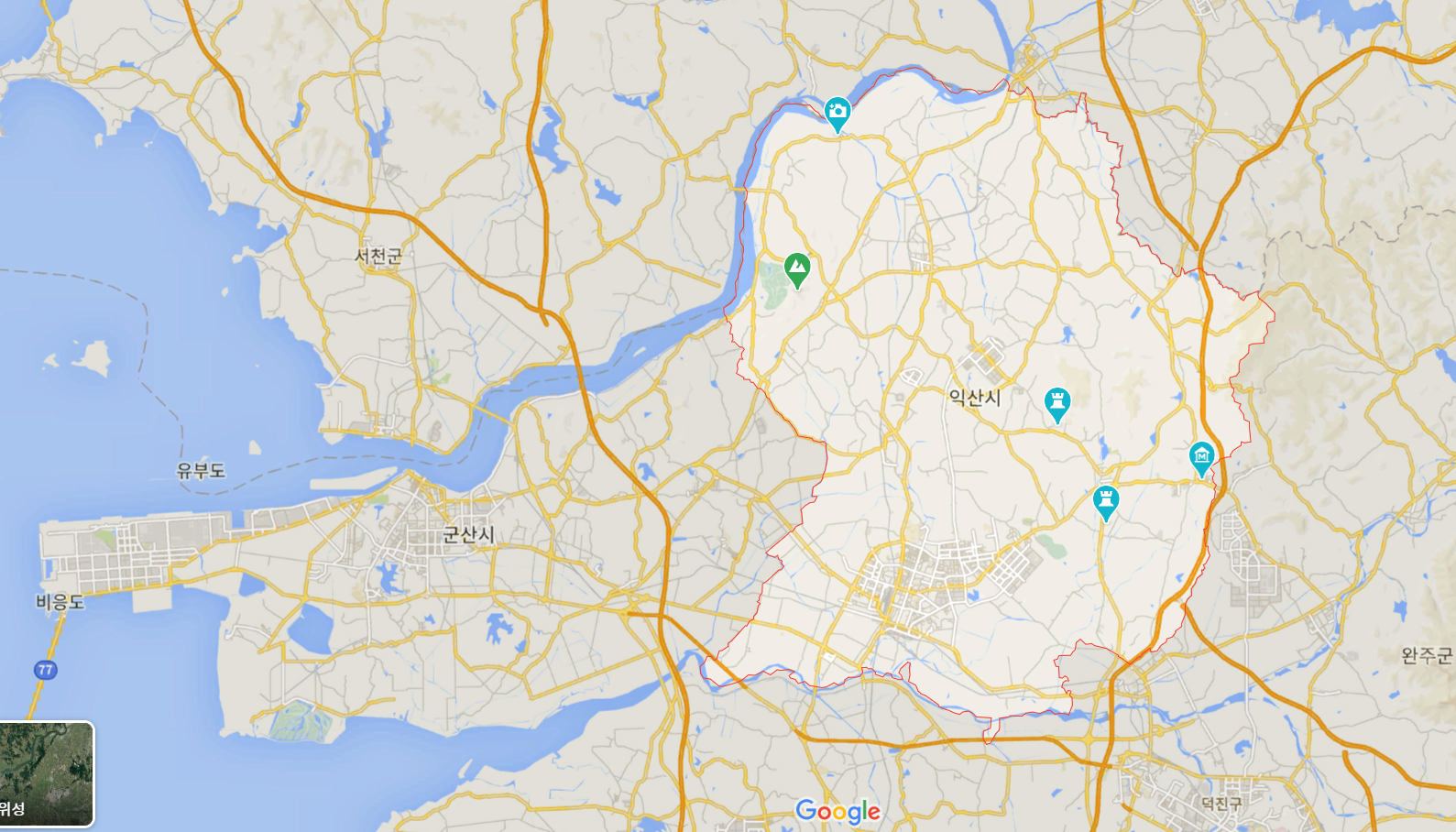The image size is (1456, 832).
Task: Click the 군산시 city label
Action: [x=468, y=534]
